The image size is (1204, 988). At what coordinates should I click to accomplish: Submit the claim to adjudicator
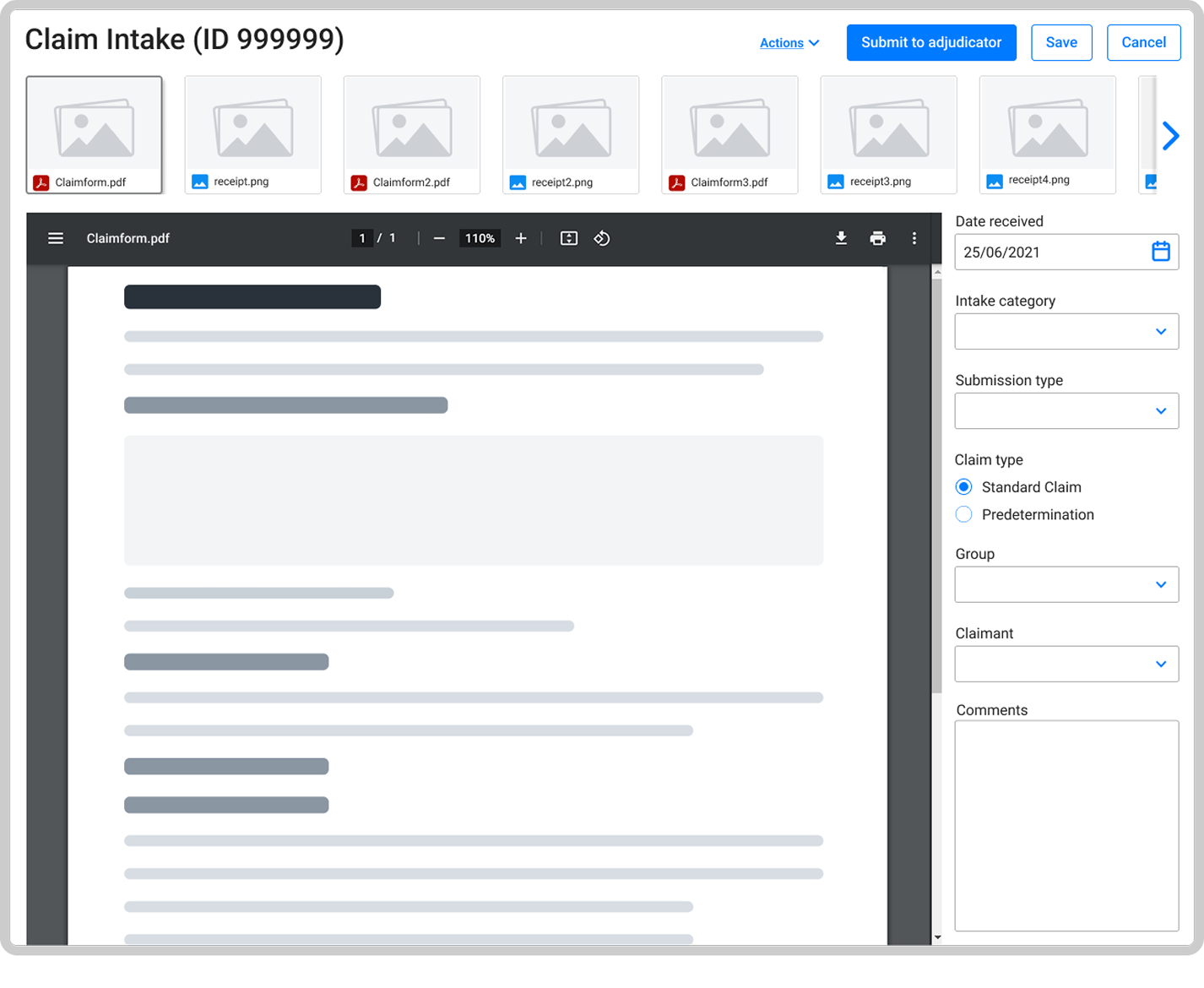931,43
